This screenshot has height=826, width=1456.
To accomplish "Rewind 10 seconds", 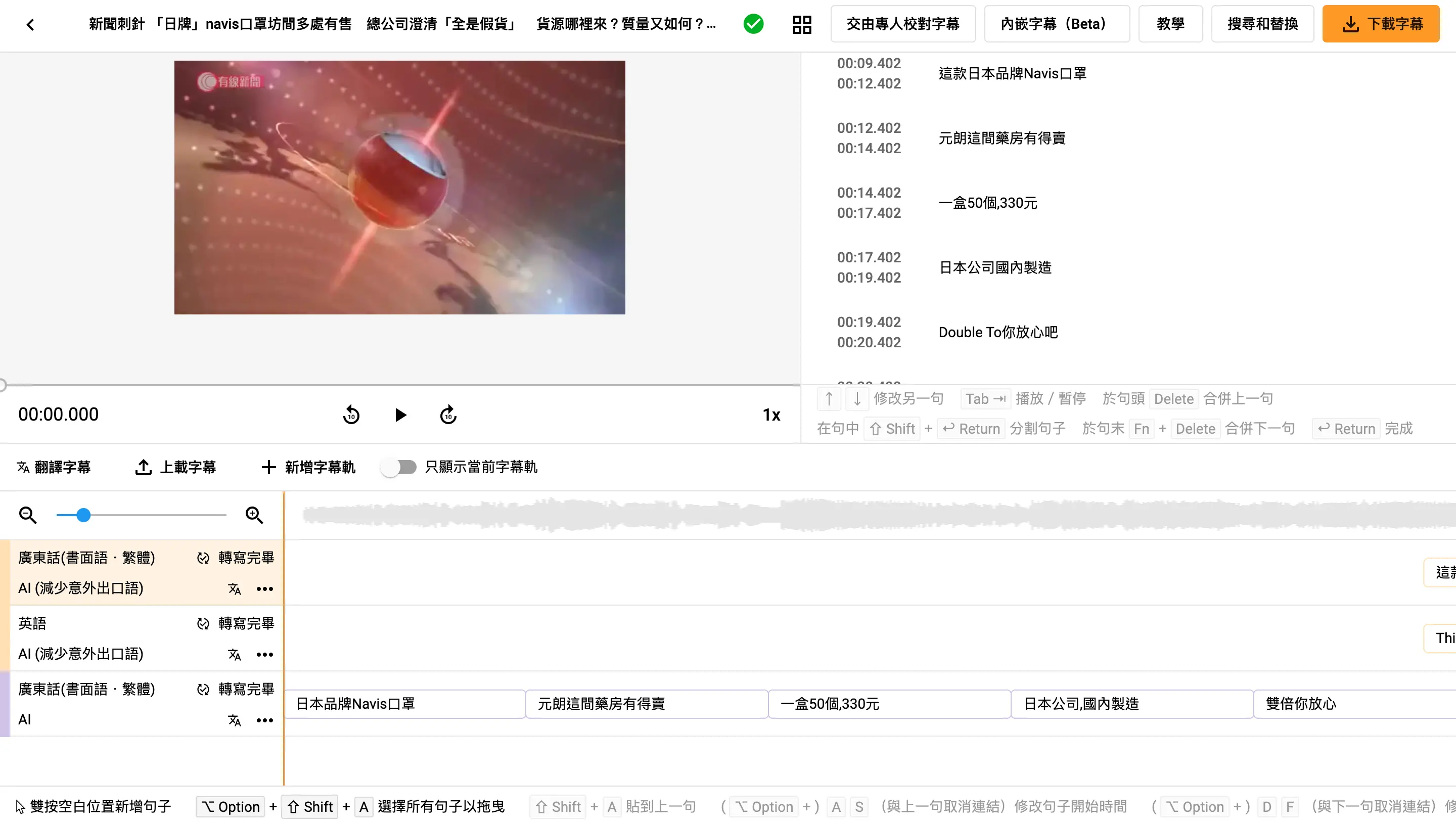I will [351, 415].
